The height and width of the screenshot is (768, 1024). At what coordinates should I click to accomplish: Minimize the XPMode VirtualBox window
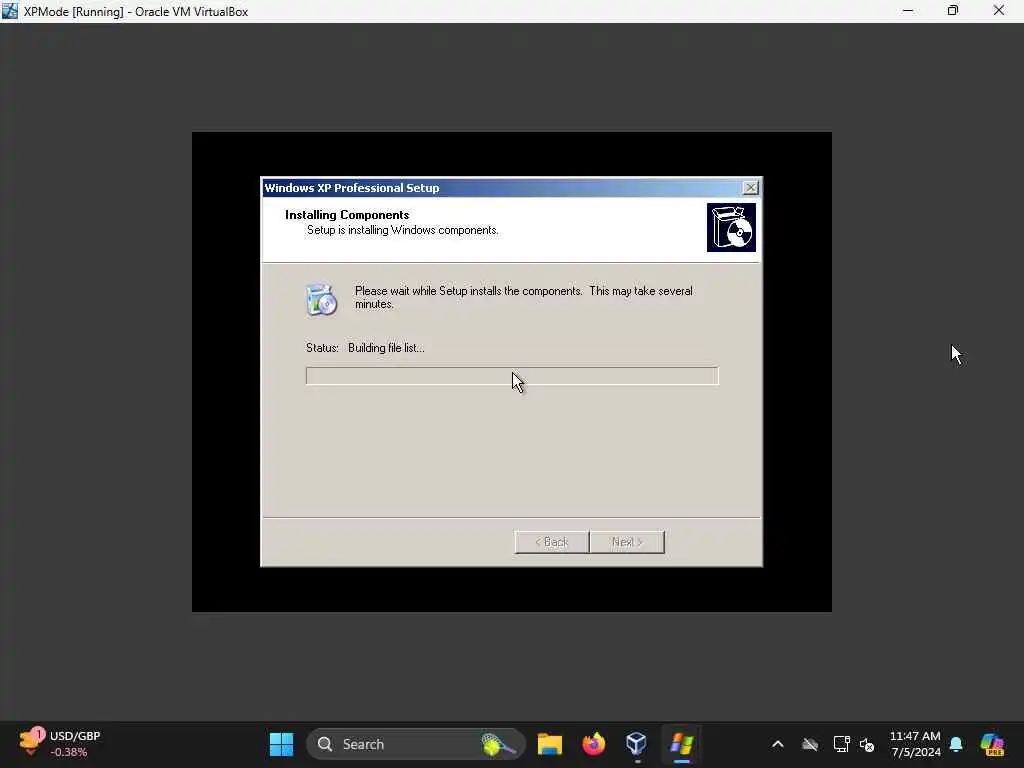pos(908,11)
